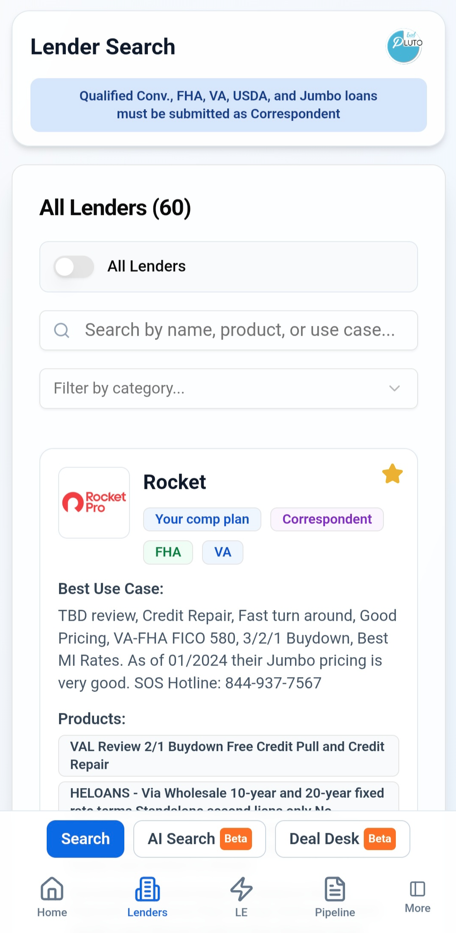Click the Your comp plan tag
The width and height of the screenshot is (456, 933).
pyautogui.click(x=202, y=519)
